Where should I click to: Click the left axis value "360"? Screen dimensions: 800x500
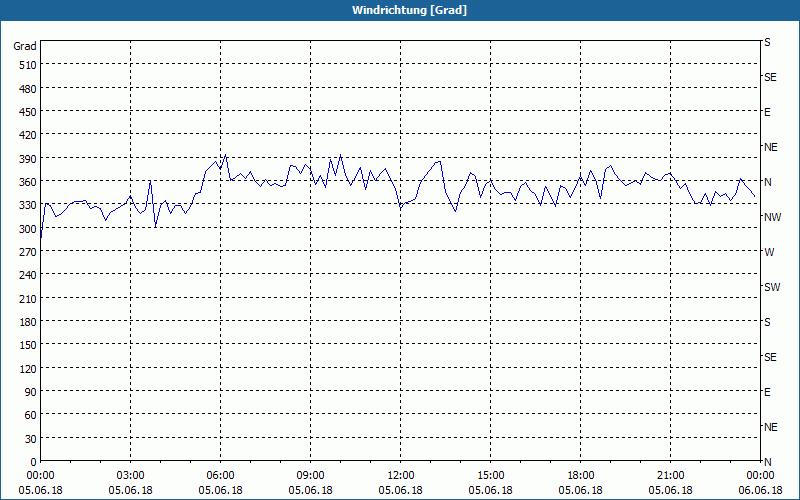pyautogui.click(x=28, y=182)
